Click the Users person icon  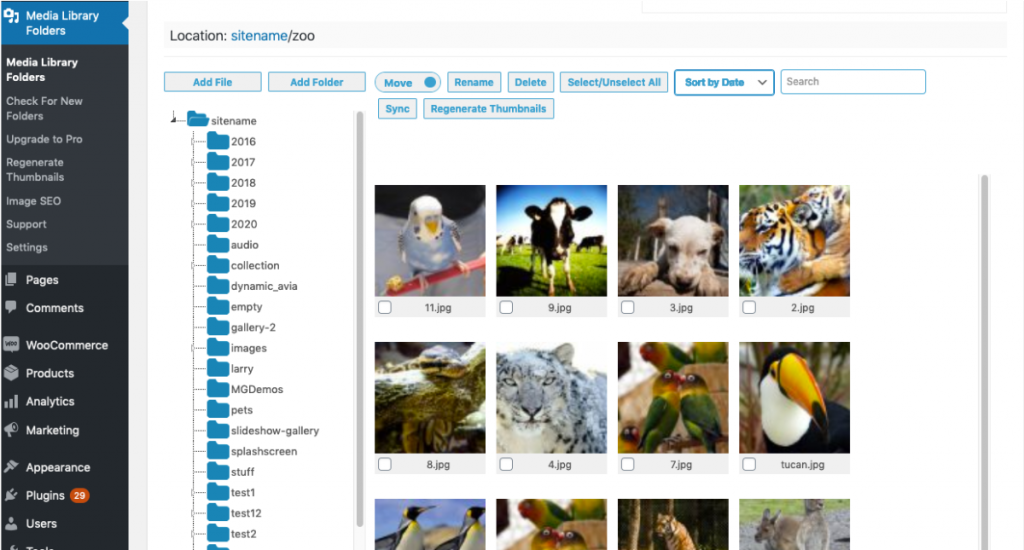(10, 523)
